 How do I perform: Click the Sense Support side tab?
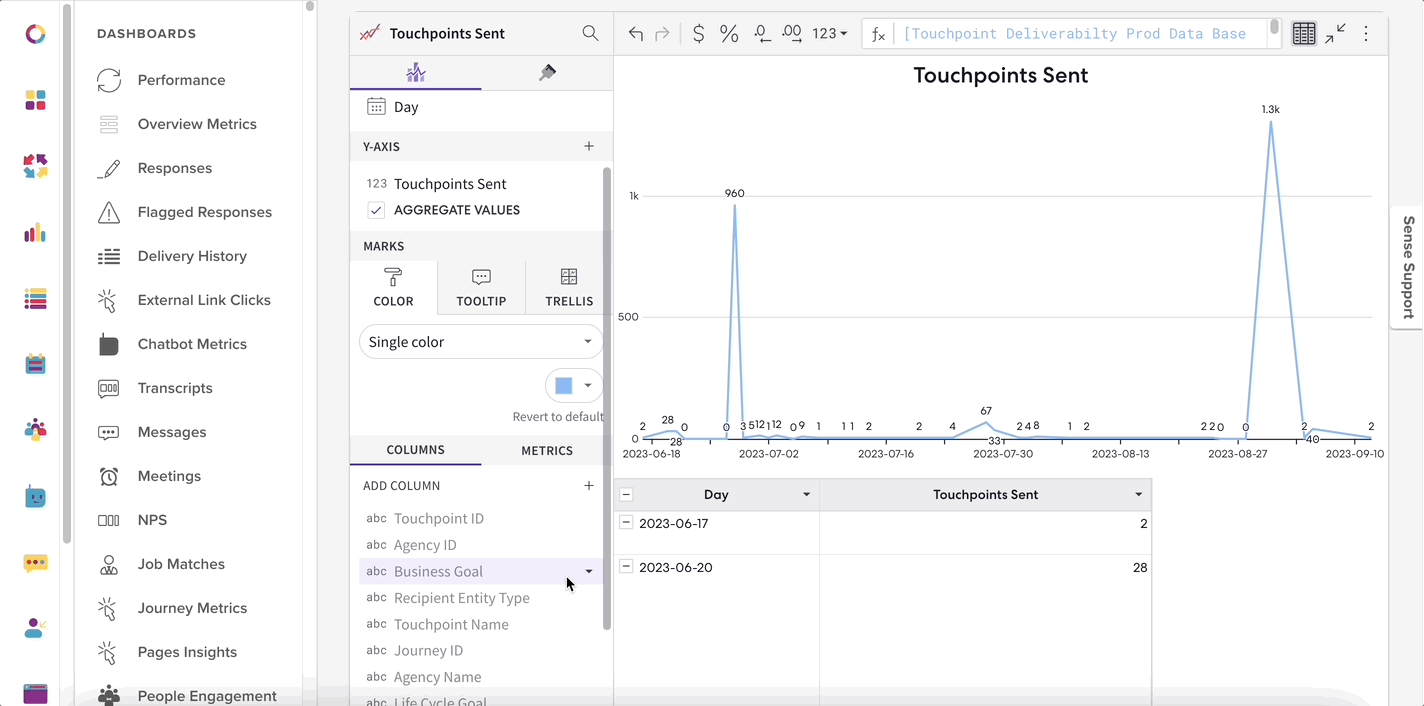pos(1408,267)
